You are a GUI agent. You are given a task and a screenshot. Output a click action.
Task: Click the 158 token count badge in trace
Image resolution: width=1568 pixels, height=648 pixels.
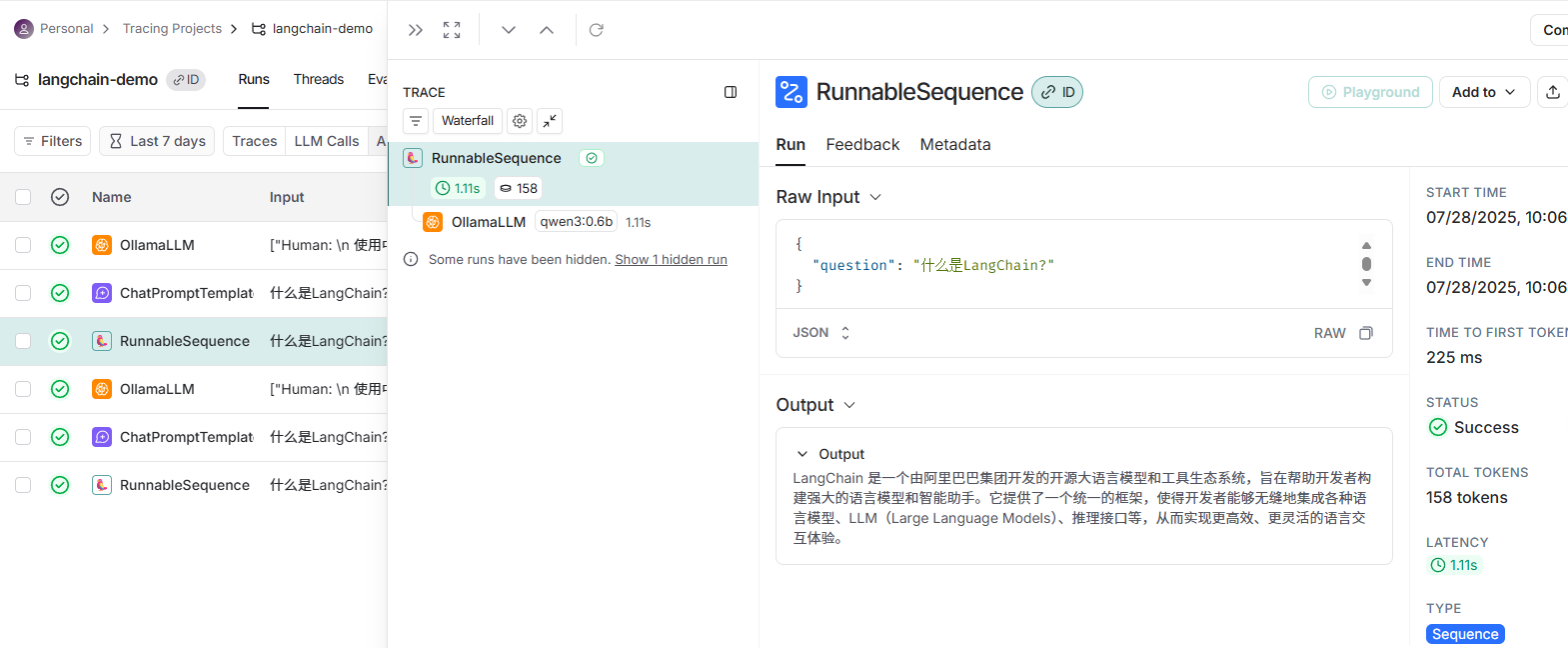pos(519,188)
